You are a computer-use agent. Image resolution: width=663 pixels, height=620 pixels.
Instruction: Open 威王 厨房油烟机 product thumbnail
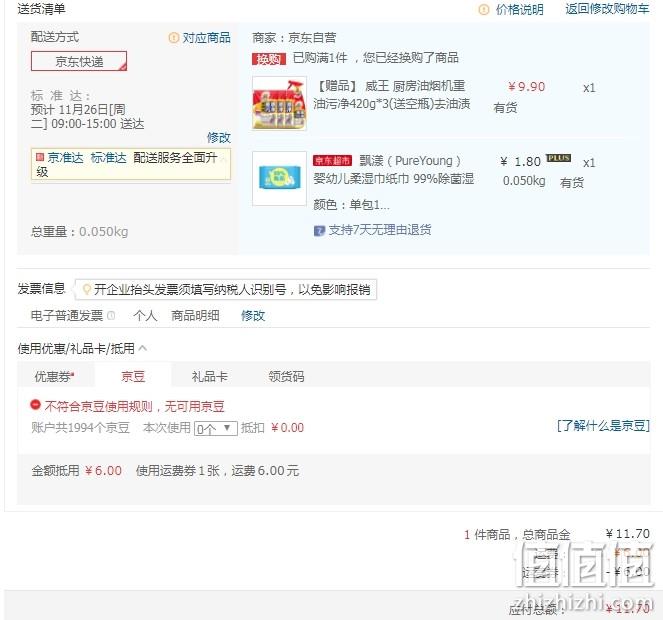pos(279,103)
